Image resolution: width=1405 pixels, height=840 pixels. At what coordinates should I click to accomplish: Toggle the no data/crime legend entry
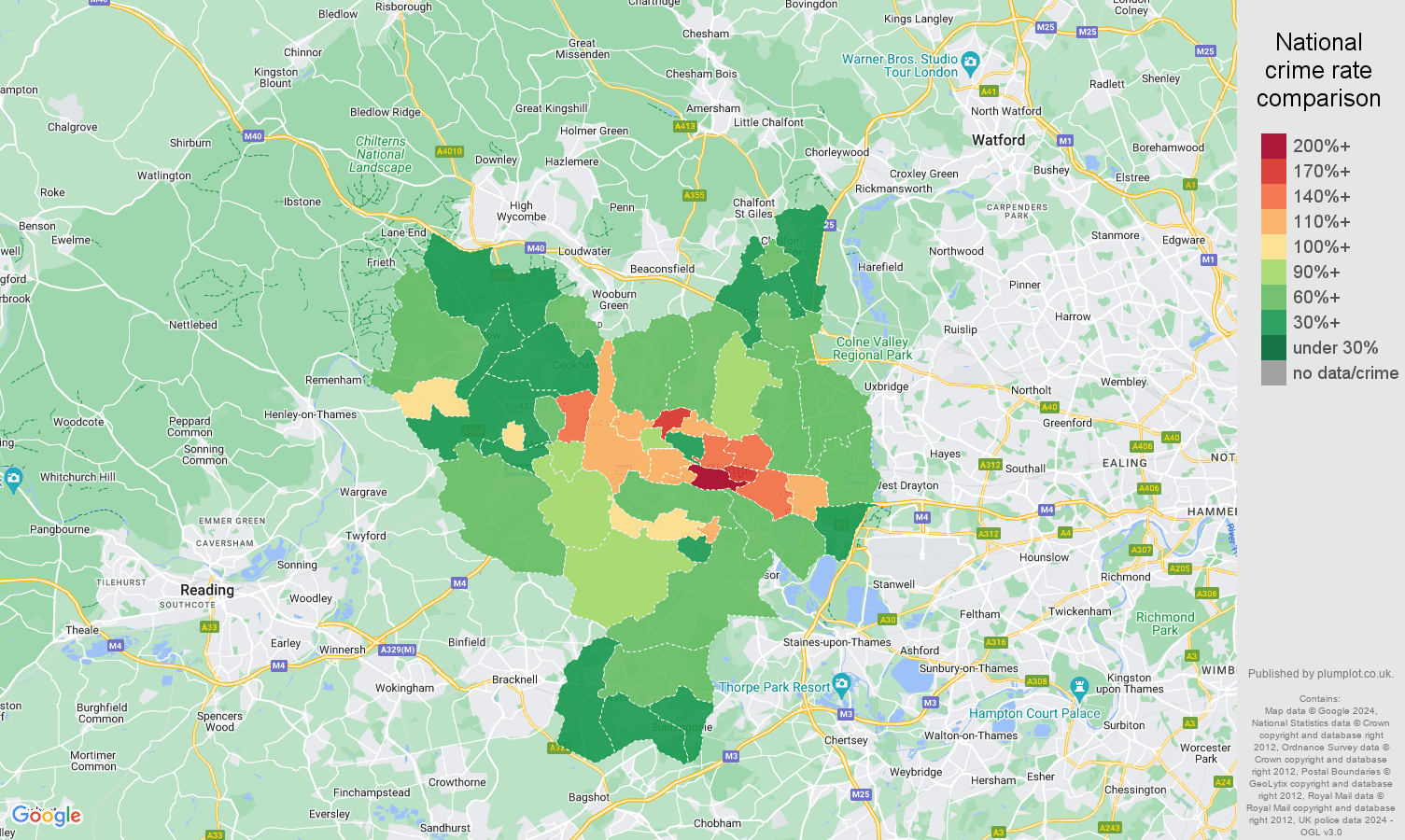1345,372
